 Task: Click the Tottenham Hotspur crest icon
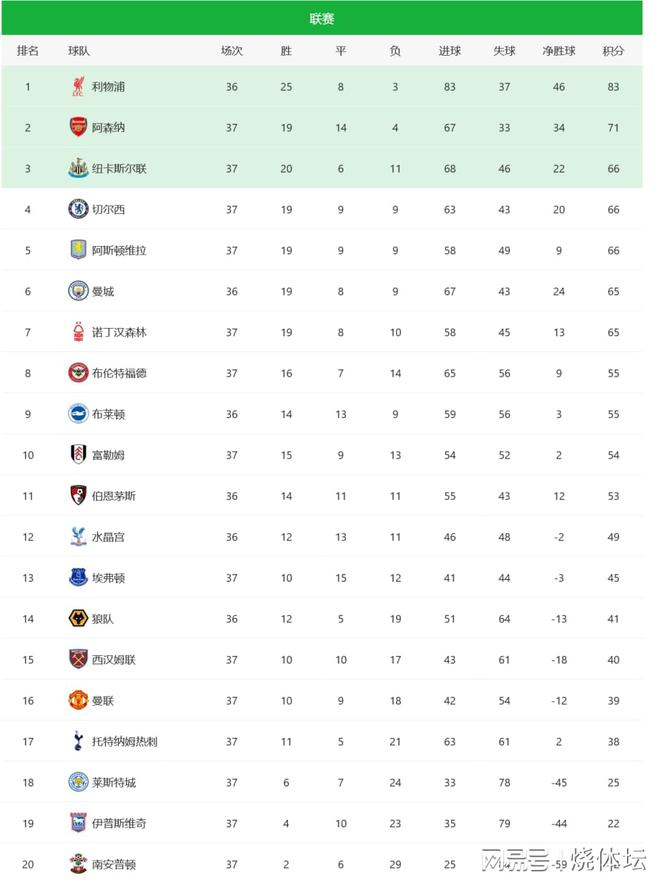pos(77,742)
